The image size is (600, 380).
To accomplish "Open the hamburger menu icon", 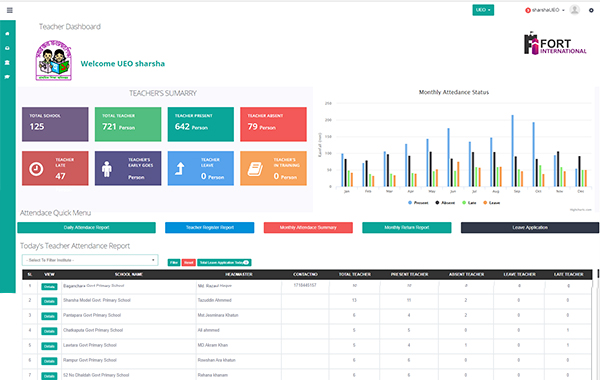I will coord(10,10).
